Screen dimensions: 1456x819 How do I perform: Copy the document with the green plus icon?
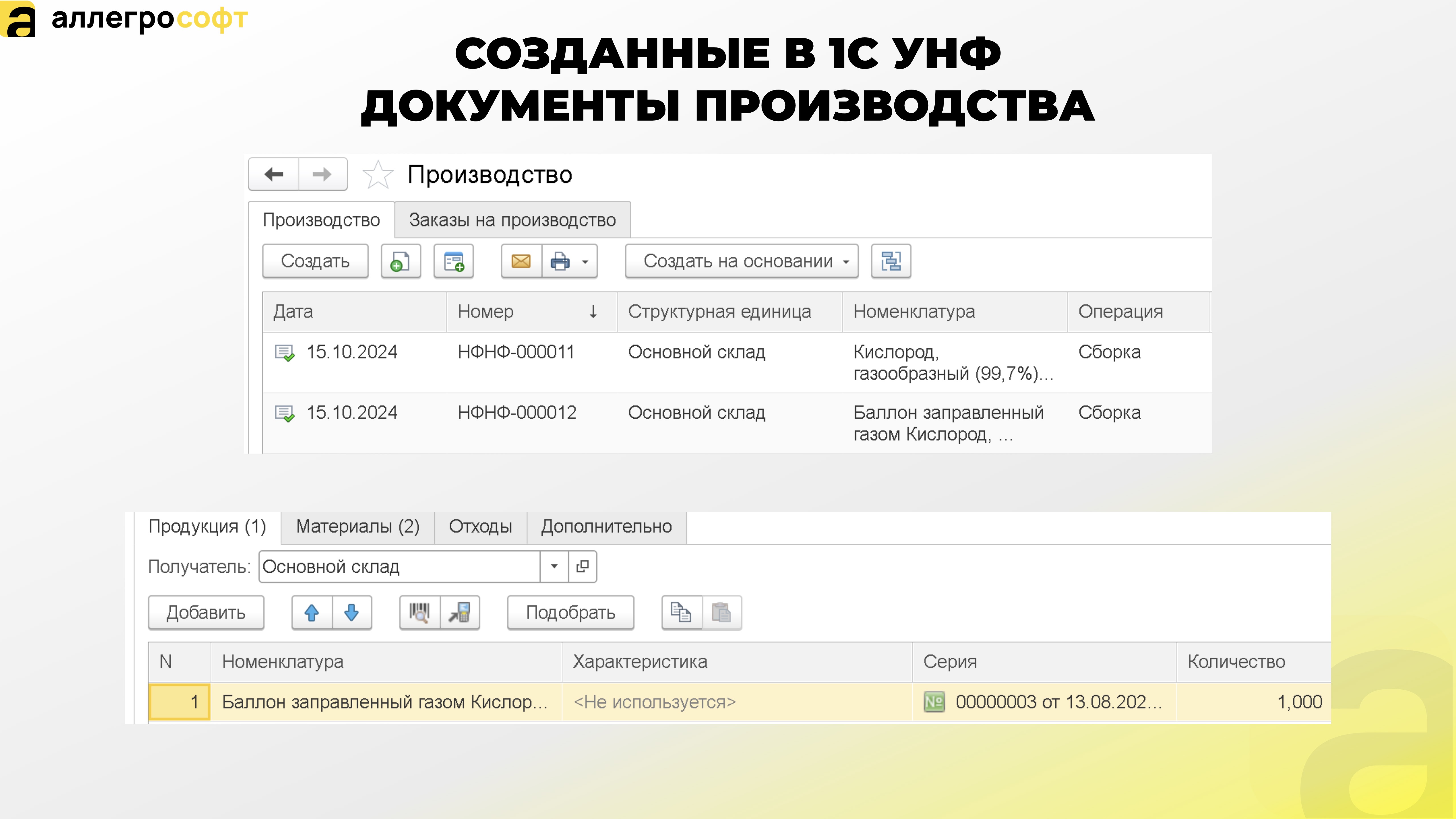pos(401,261)
